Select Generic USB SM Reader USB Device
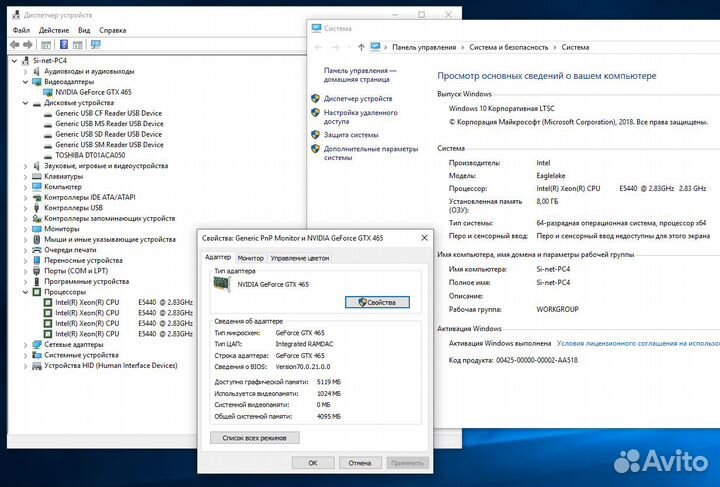Screen dimensions: 720x487 click(x=109, y=145)
